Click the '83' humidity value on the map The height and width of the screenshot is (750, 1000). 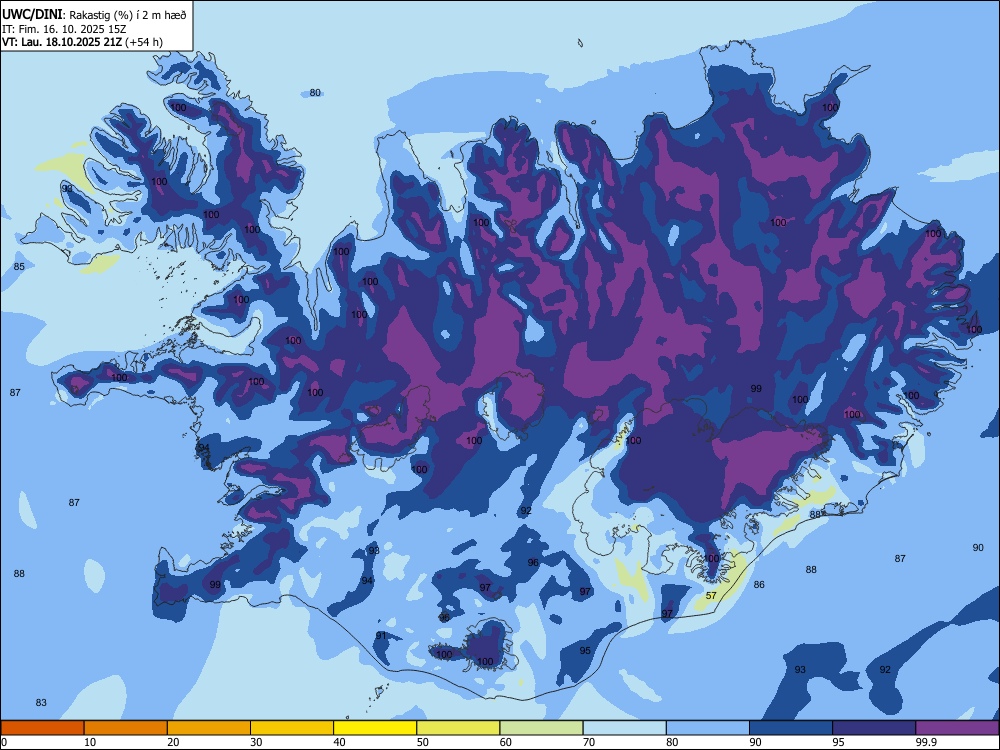(x=41, y=702)
